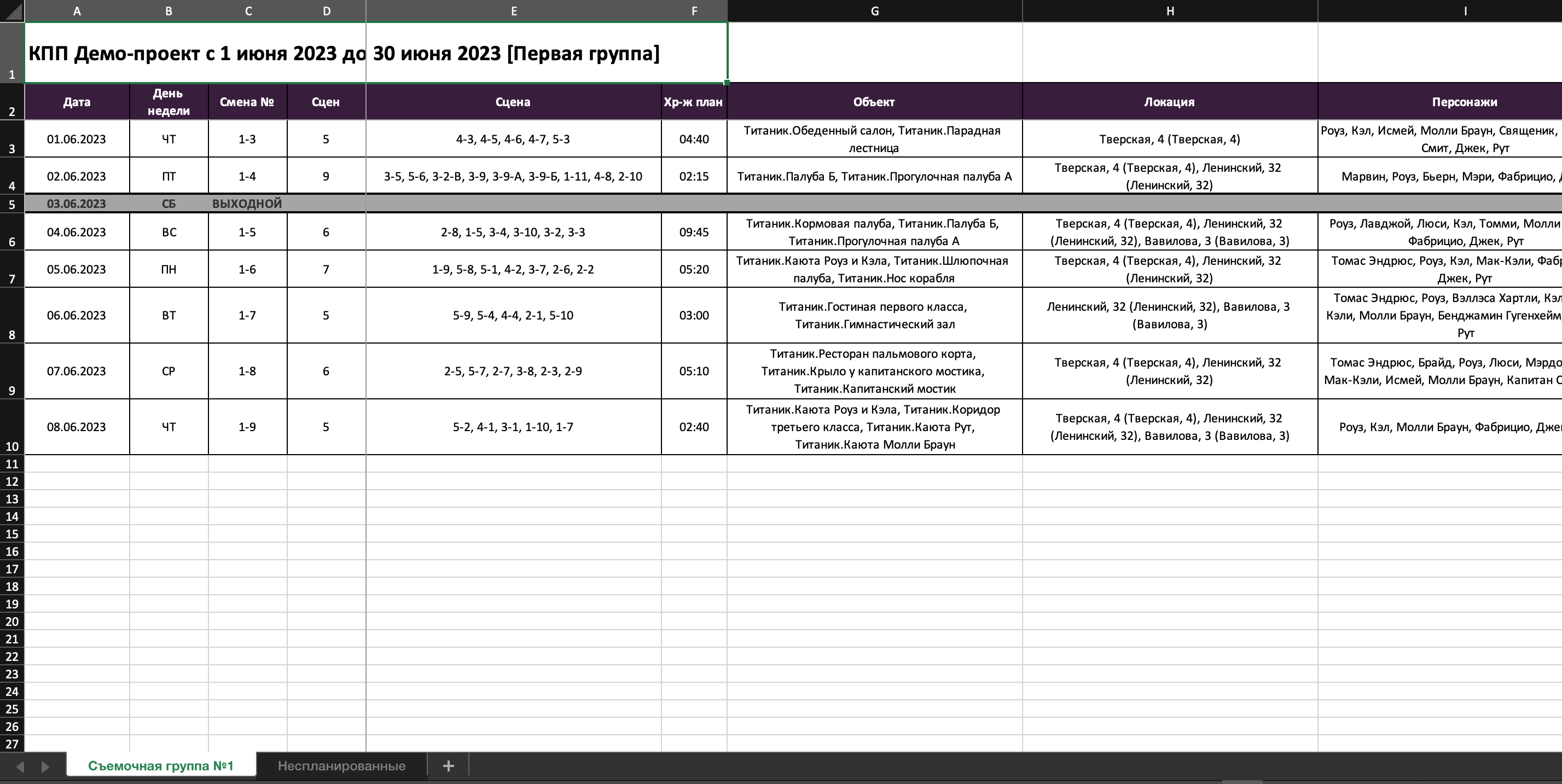This screenshot has width=1562, height=784.
Task: Open Съемочная группа №1 sheet tab
Action: pyautogui.click(x=161, y=765)
